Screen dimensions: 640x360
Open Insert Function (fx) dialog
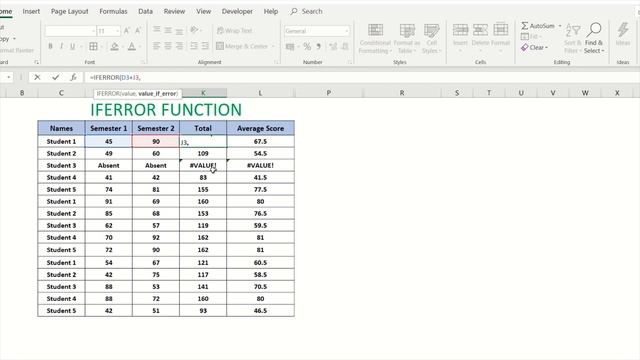coord(73,77)
